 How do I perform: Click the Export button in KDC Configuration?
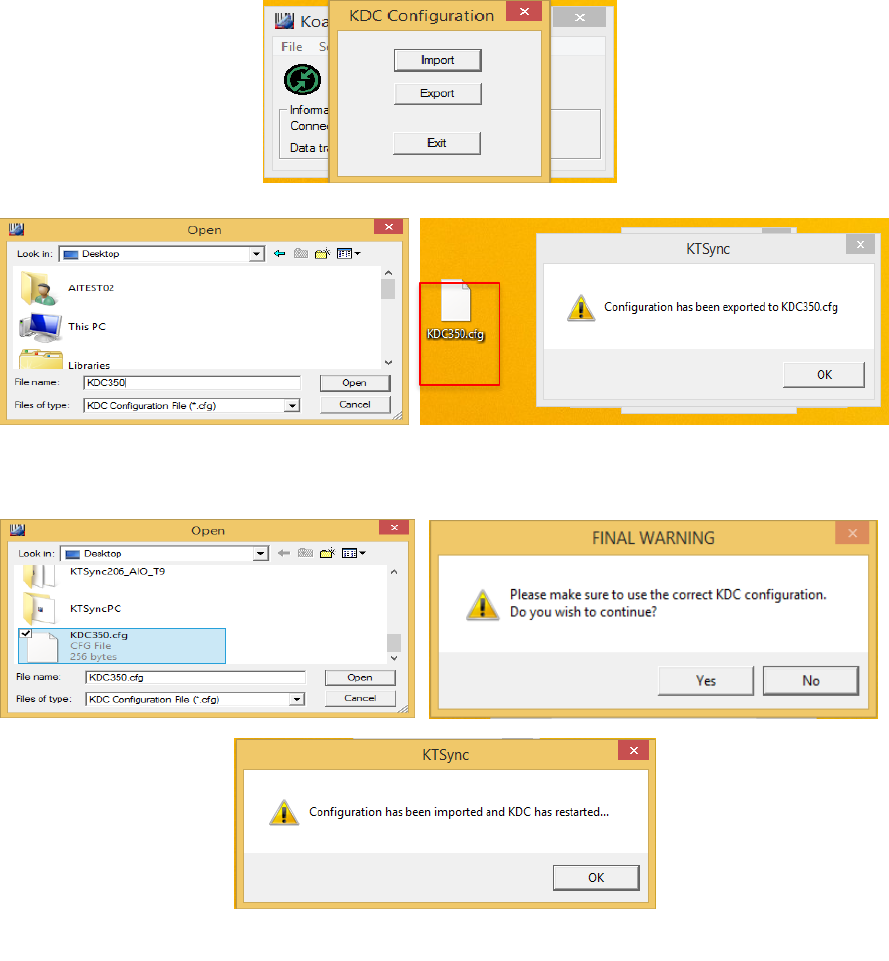pos(437,93)
